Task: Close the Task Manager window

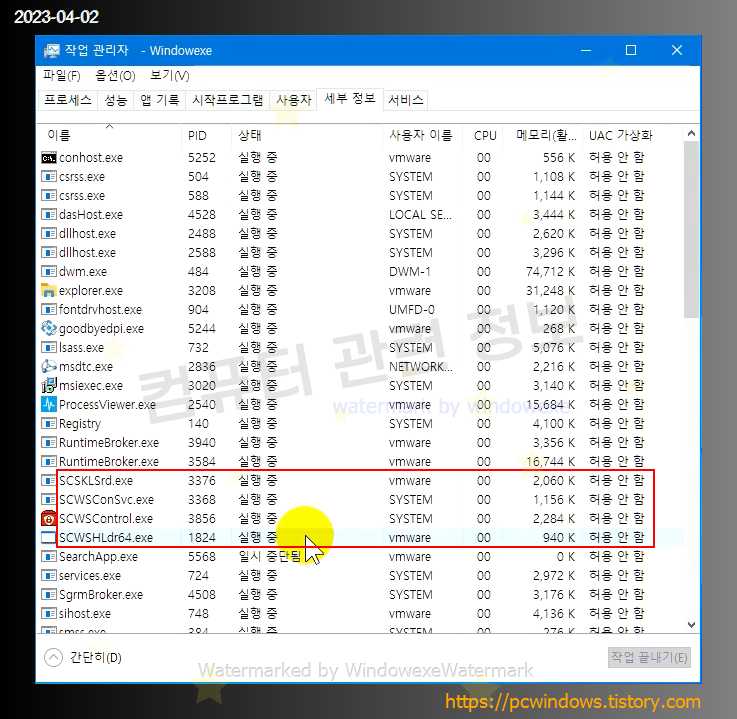Action: 676,50
